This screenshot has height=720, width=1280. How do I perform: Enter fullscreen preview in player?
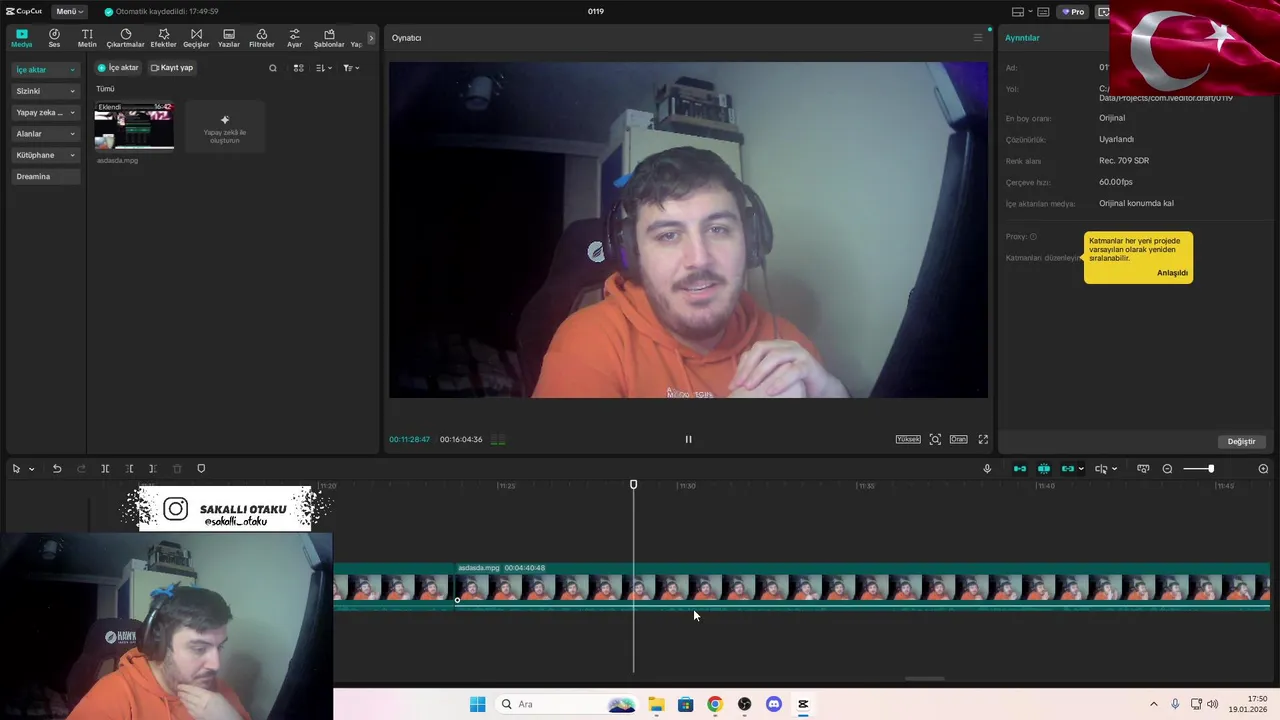[x=983, y=439]
